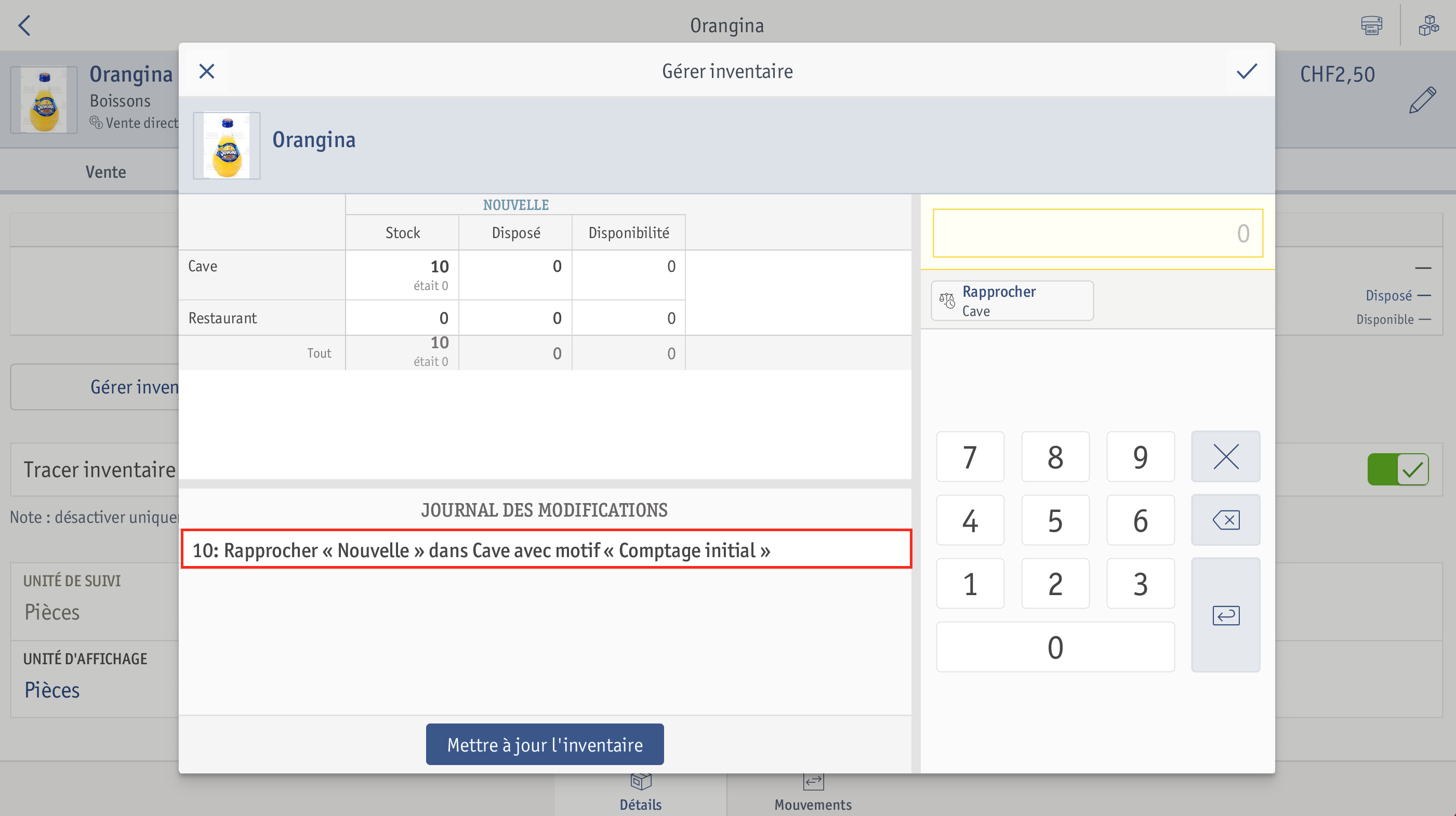Tap the backspace key on keypad
The width and height of the screenshot is (1456, 816).
pyautogui.click(x=1225, y=520)
